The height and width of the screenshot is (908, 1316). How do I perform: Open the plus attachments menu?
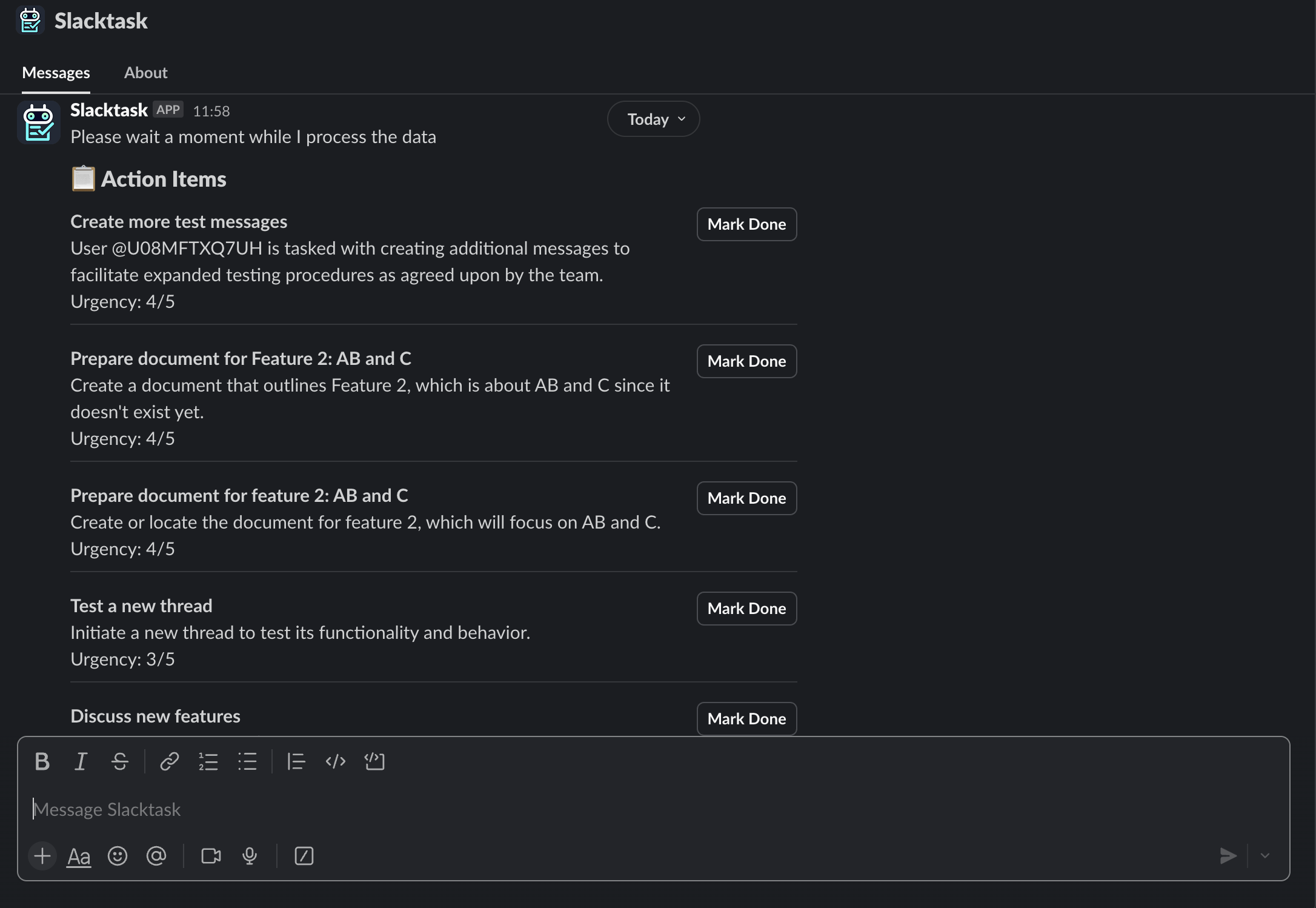coord(42,856)
